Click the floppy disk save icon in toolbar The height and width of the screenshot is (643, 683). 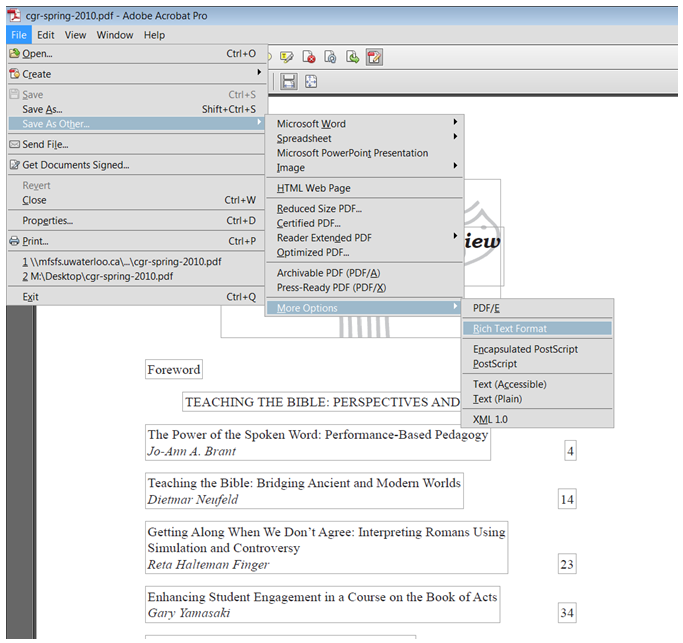(x=289, y=82)
